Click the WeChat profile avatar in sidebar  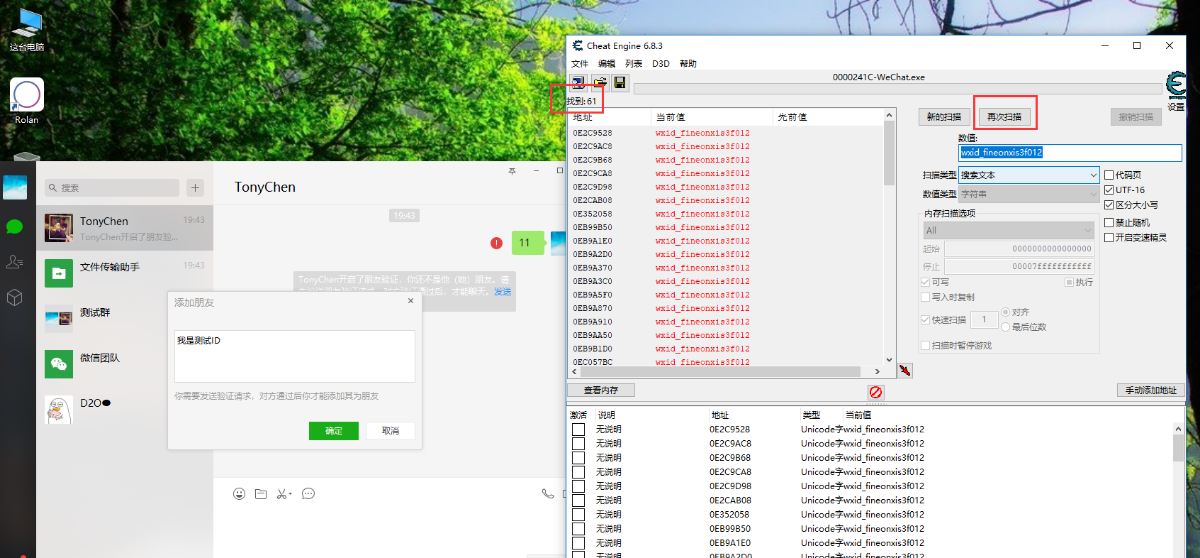coord(15,187)
